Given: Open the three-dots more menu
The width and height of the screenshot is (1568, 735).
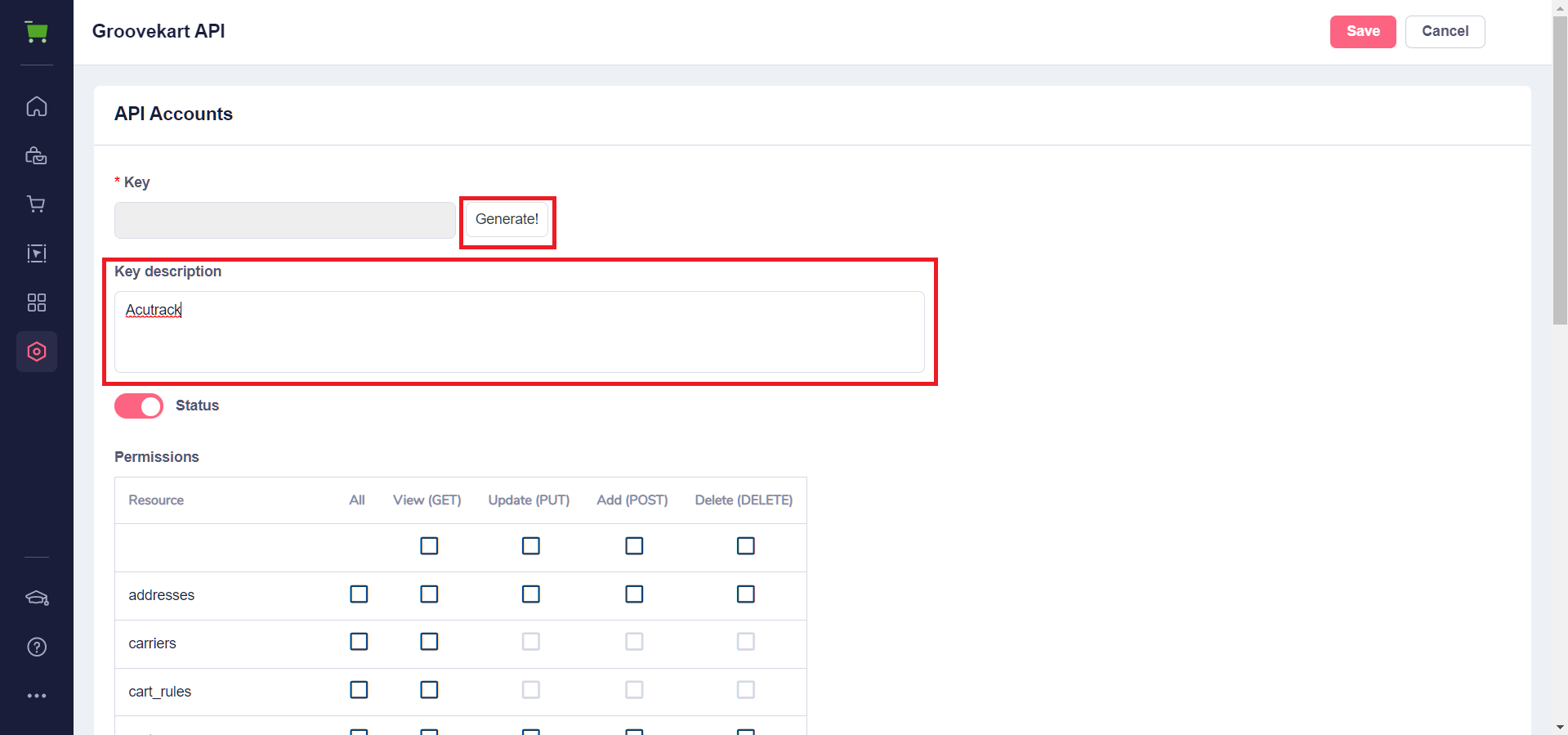Looking at the screenshot, I should (x=37, y=696).
